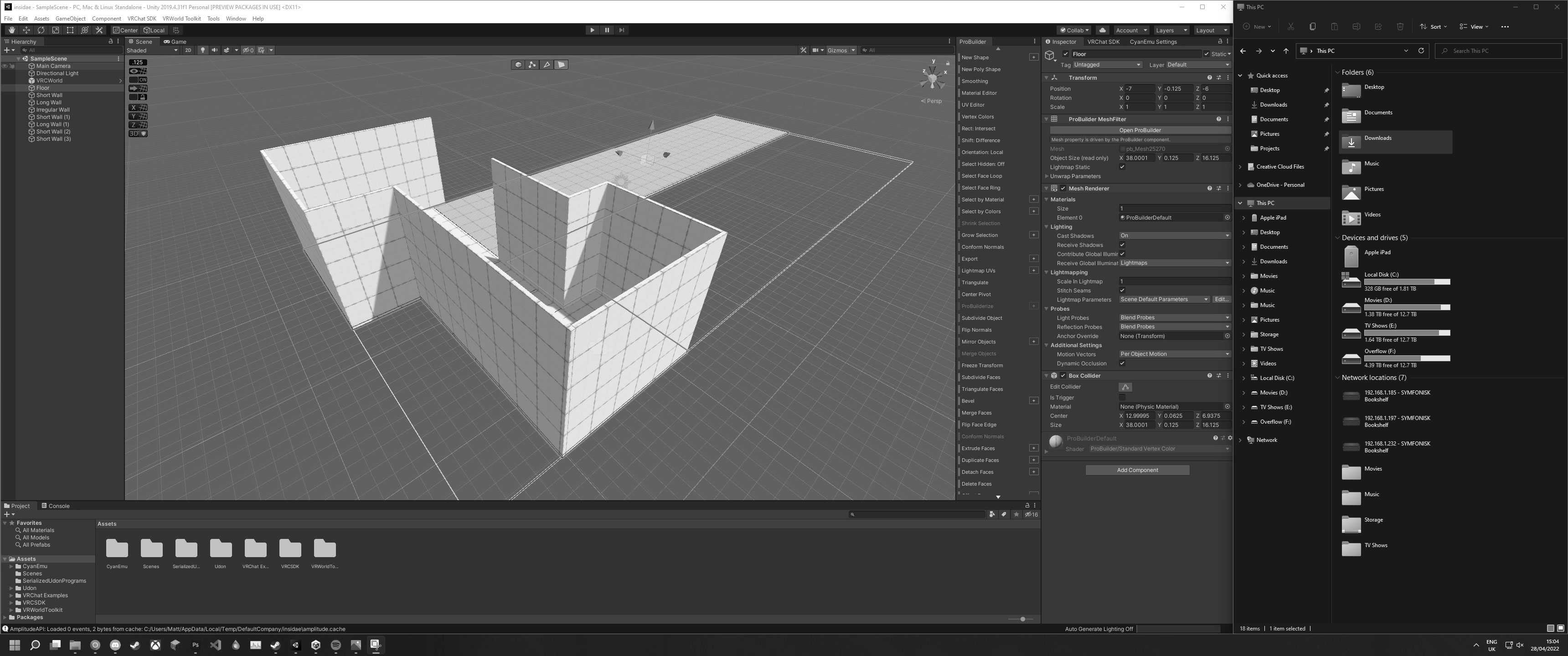Screen dimensions: 1568x656
Task: Select the Hand tool in Unity toolbar
Action: tap(11, 30)
